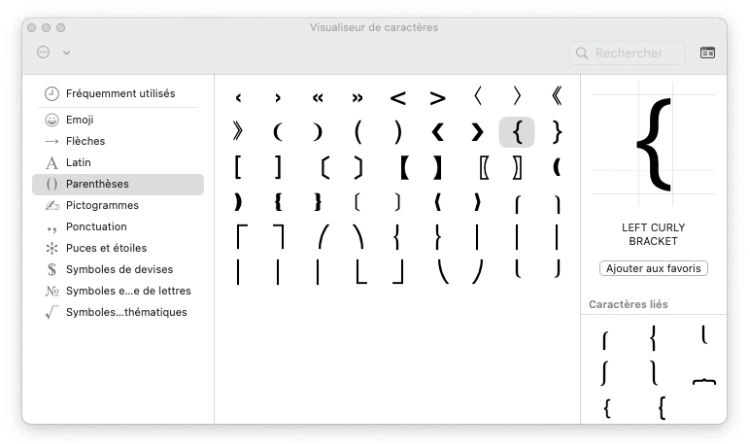
Task: Select the right double angle bracket 》
Action: point(238,131)
